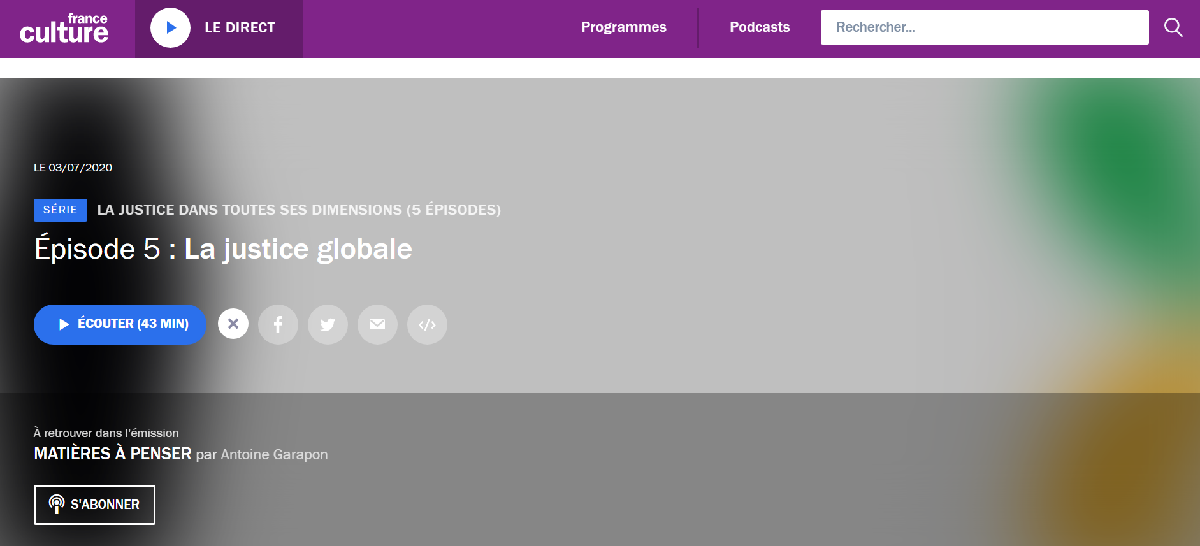Click the play triangle inside the Écouter button
This screenshot has width=1200, height=546.
click(x=64, y=324)
